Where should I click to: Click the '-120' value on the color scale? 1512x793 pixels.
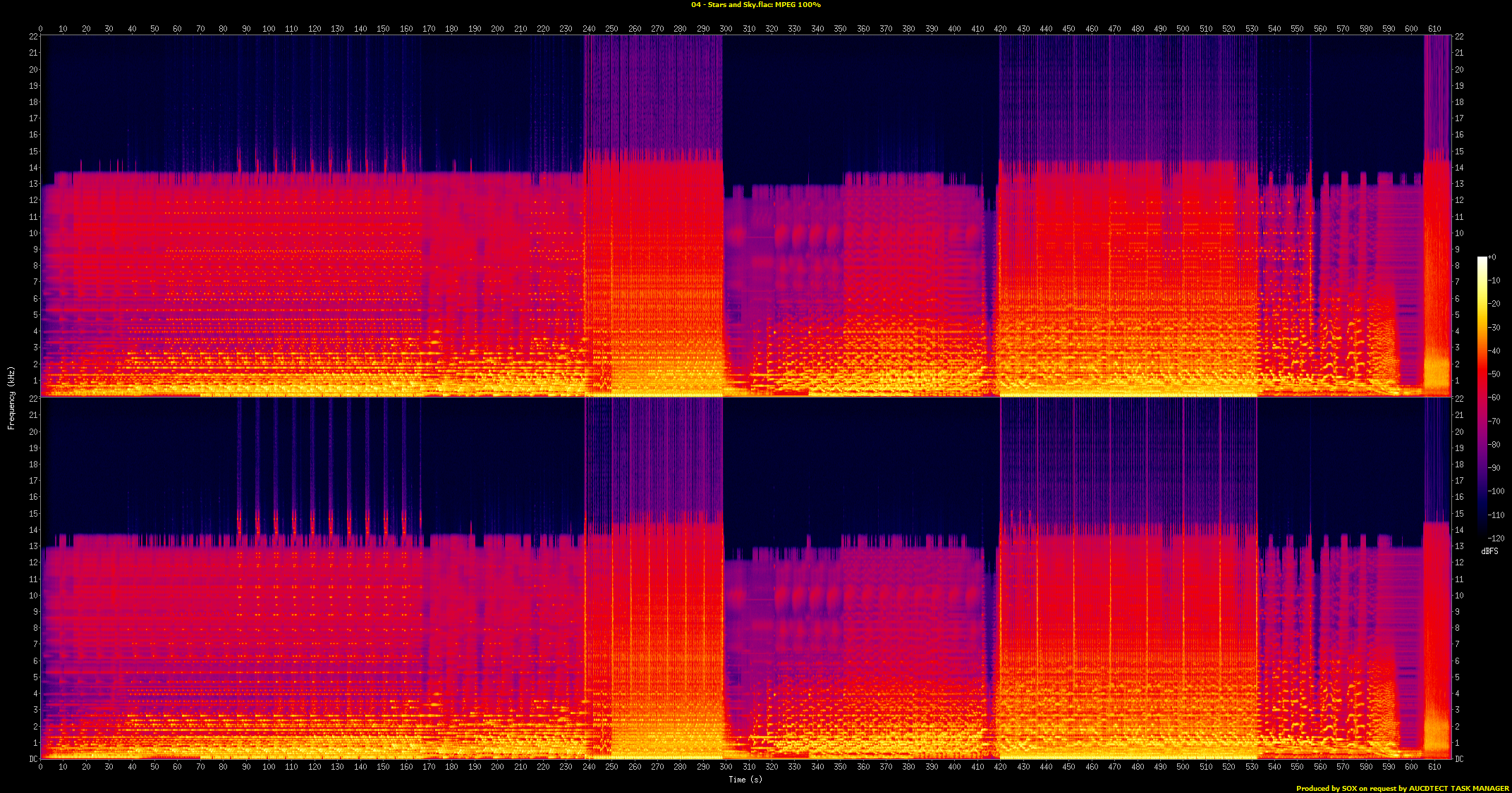1496,539
